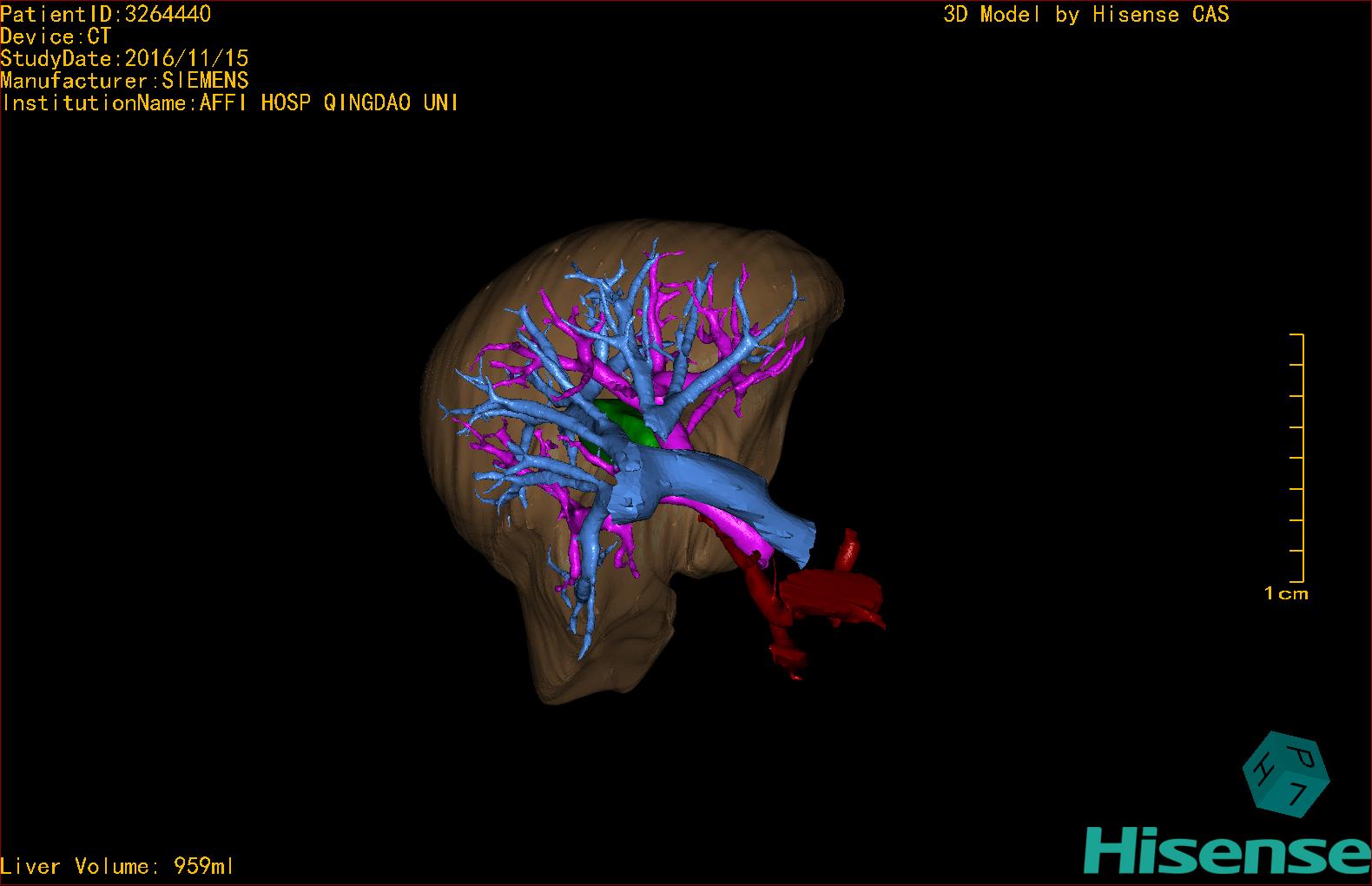This screenshot has width=1372, height=886.
Task: Click the 1cm scale label
Action: tap(1286, 594)
